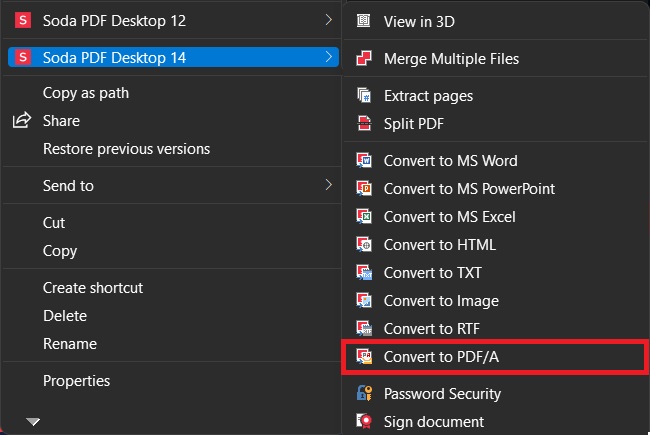
Task: Click the Convert to RTF icon
Action: pos(364,328)
